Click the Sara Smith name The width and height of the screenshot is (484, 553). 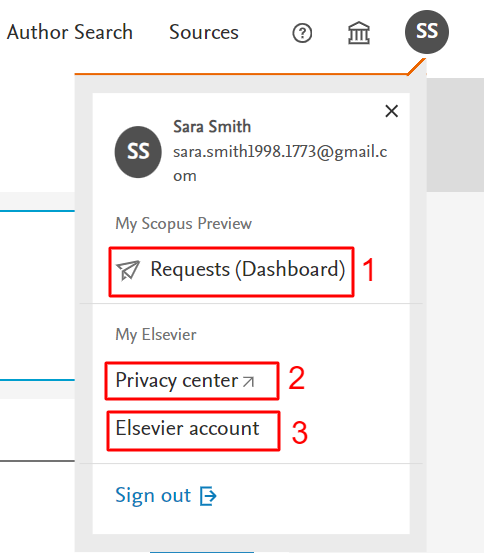pyautogui.click(x=212, y=127)
